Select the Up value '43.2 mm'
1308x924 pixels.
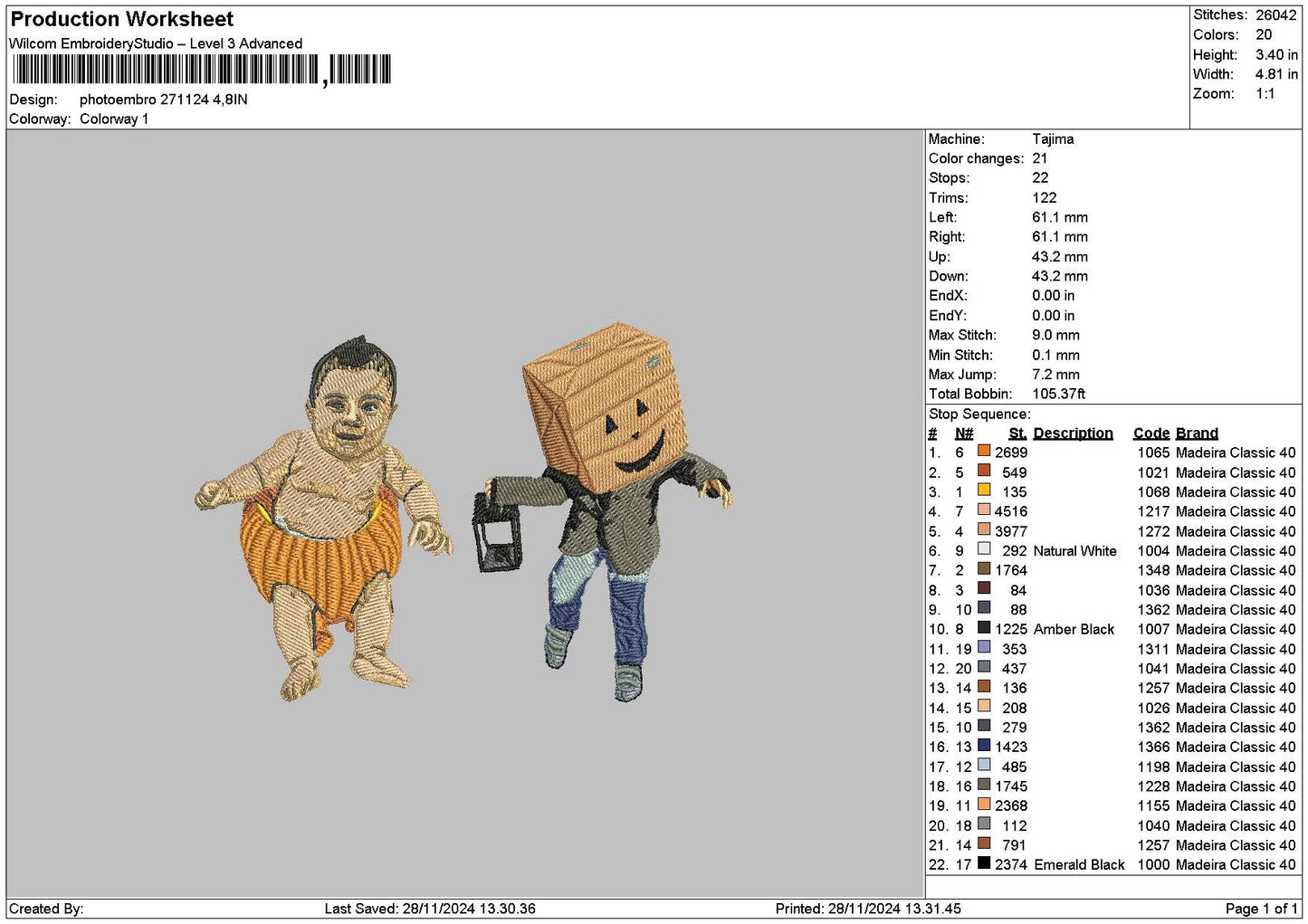click(x=1060, y=257)
